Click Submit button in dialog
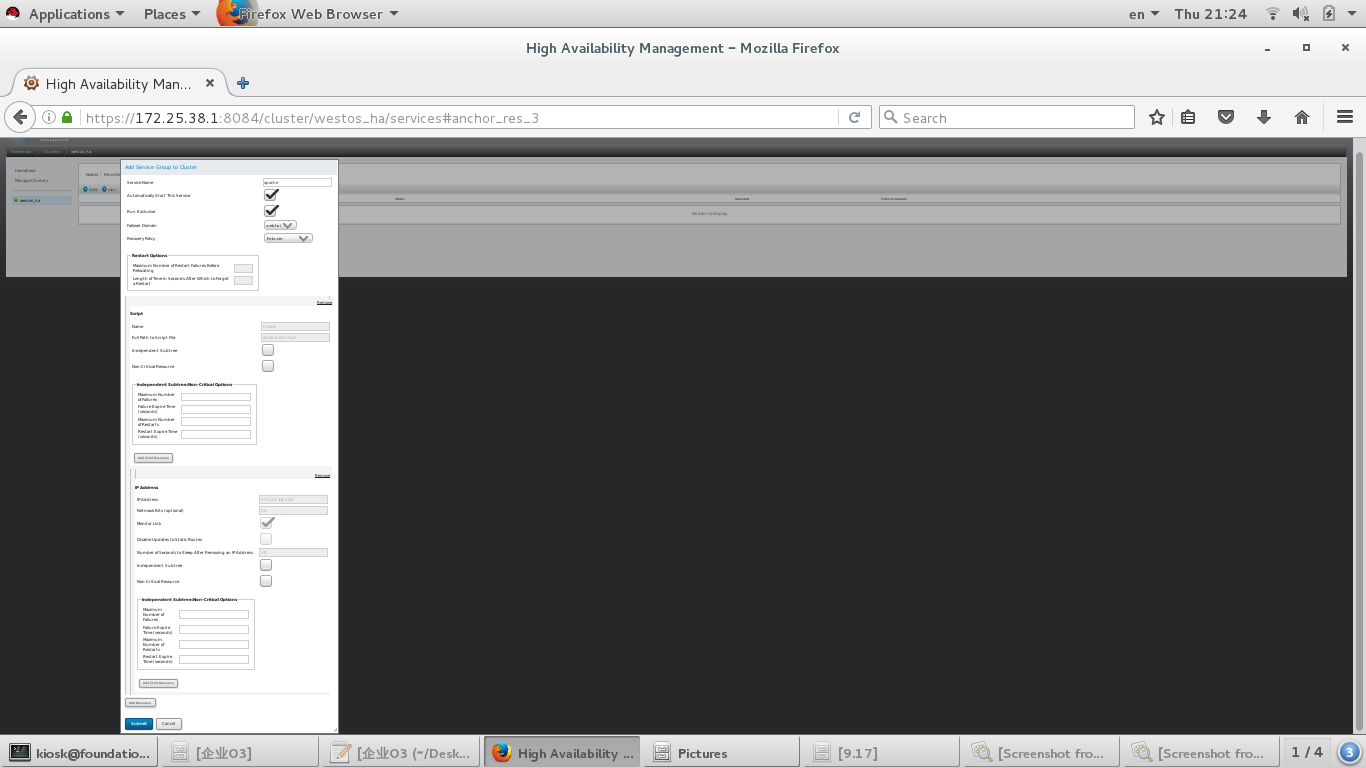Viewport: 1366px width, 768px height. (x=139, y=723)
